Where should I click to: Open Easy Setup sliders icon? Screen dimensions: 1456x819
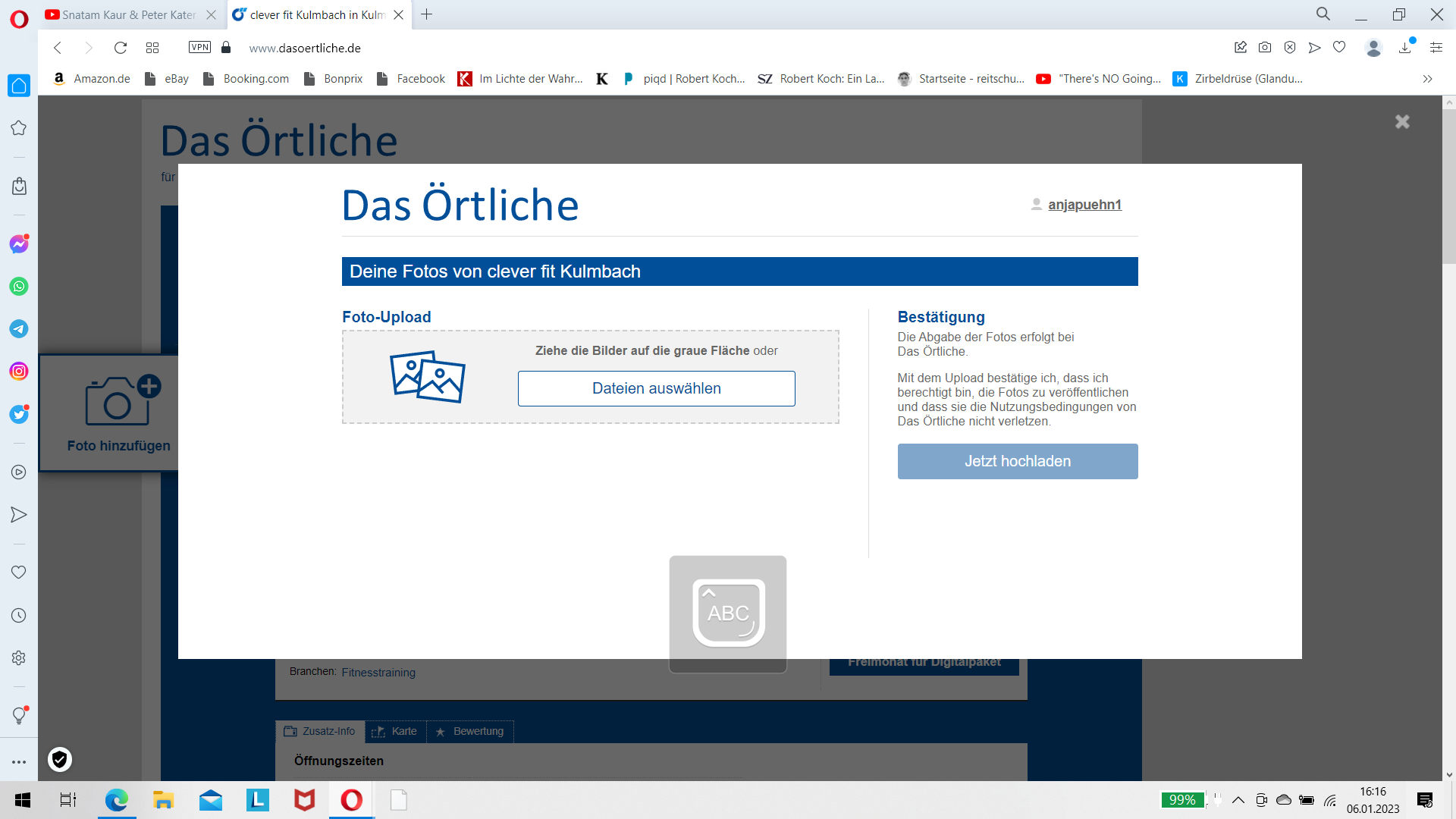1436,47
